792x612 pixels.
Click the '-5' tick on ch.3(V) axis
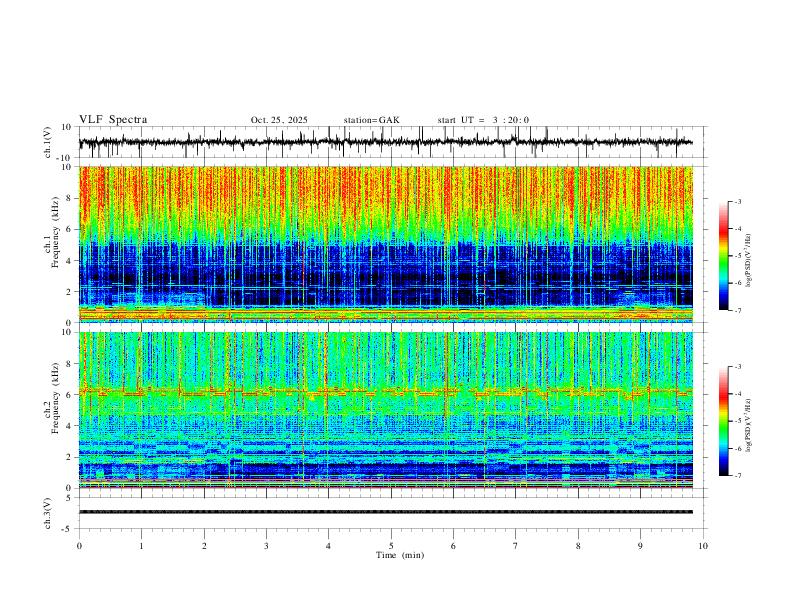[x=68, y=529]
